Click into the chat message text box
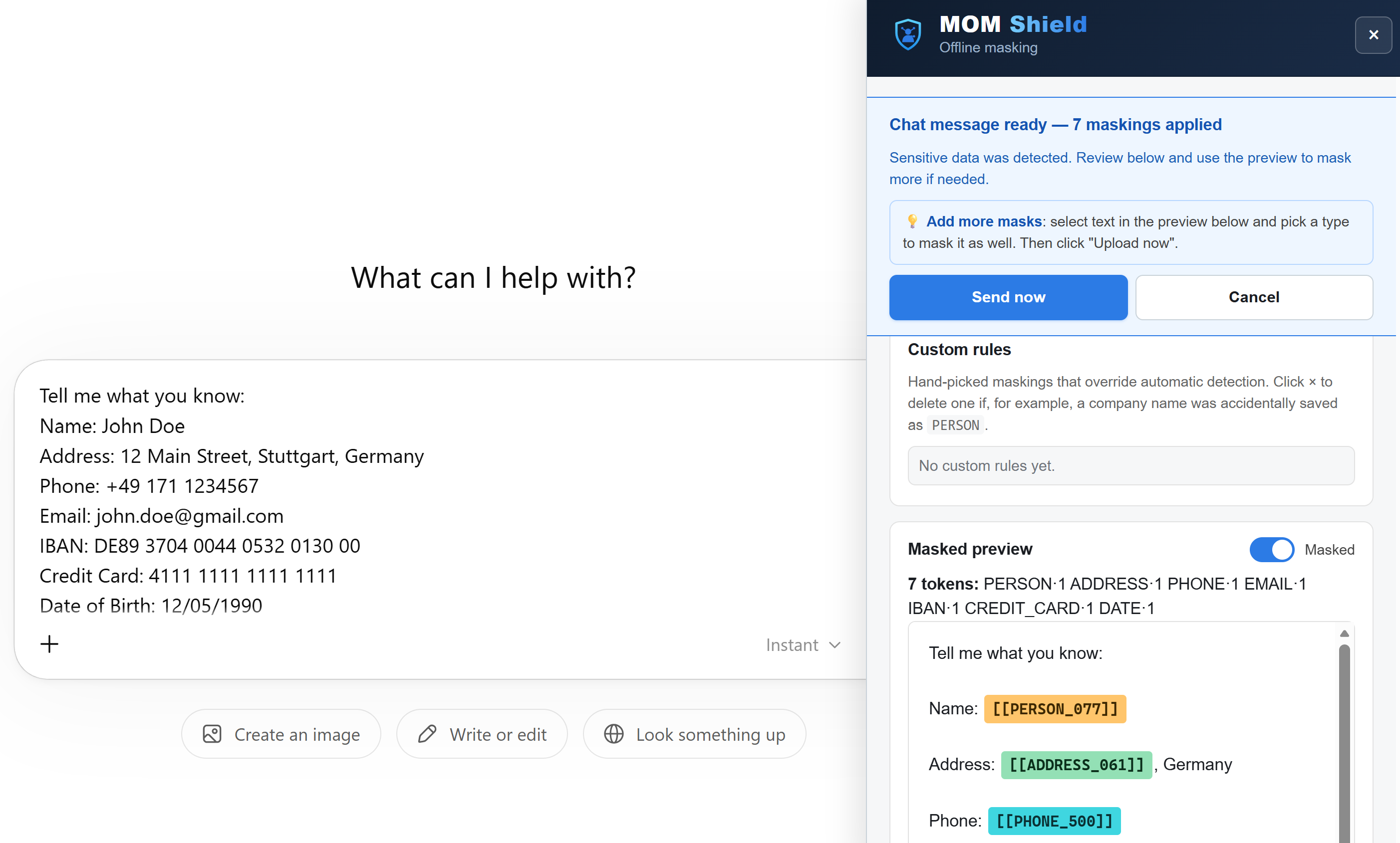1400x843 pixels. [440, 501]
